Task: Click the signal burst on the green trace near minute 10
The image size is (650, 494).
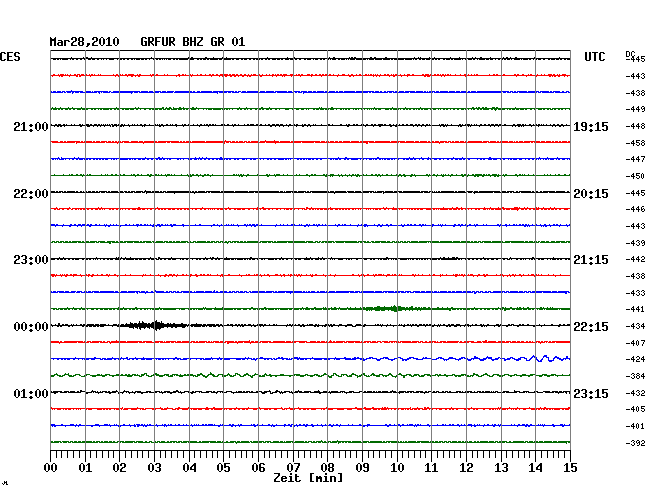Action: (x=395, y=308)
